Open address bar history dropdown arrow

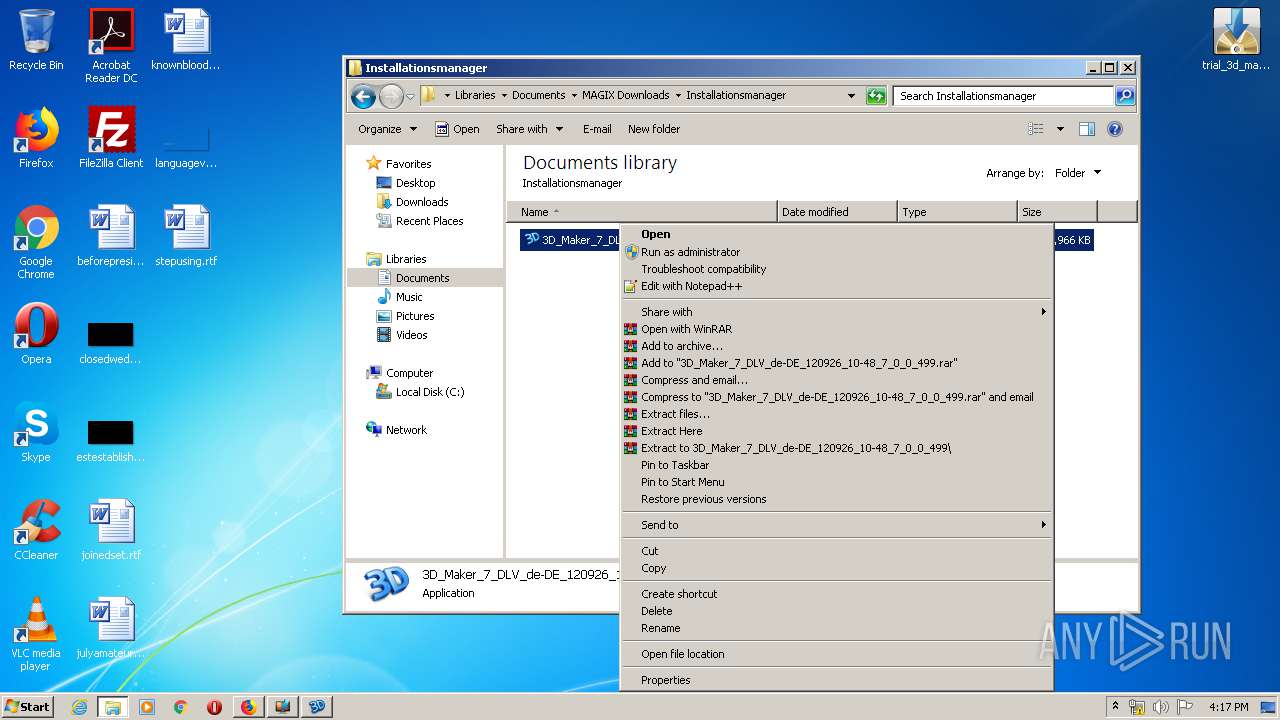[851, 96]
